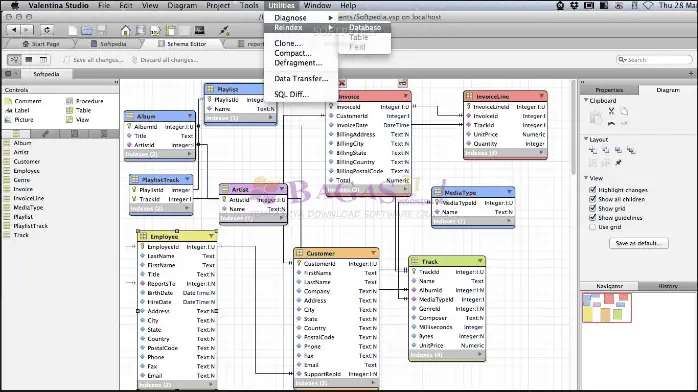698x392 pixels.
Task: Click the cut scissors icon in Clipboard
Action: pyautogui.click(x=611, y=111)
